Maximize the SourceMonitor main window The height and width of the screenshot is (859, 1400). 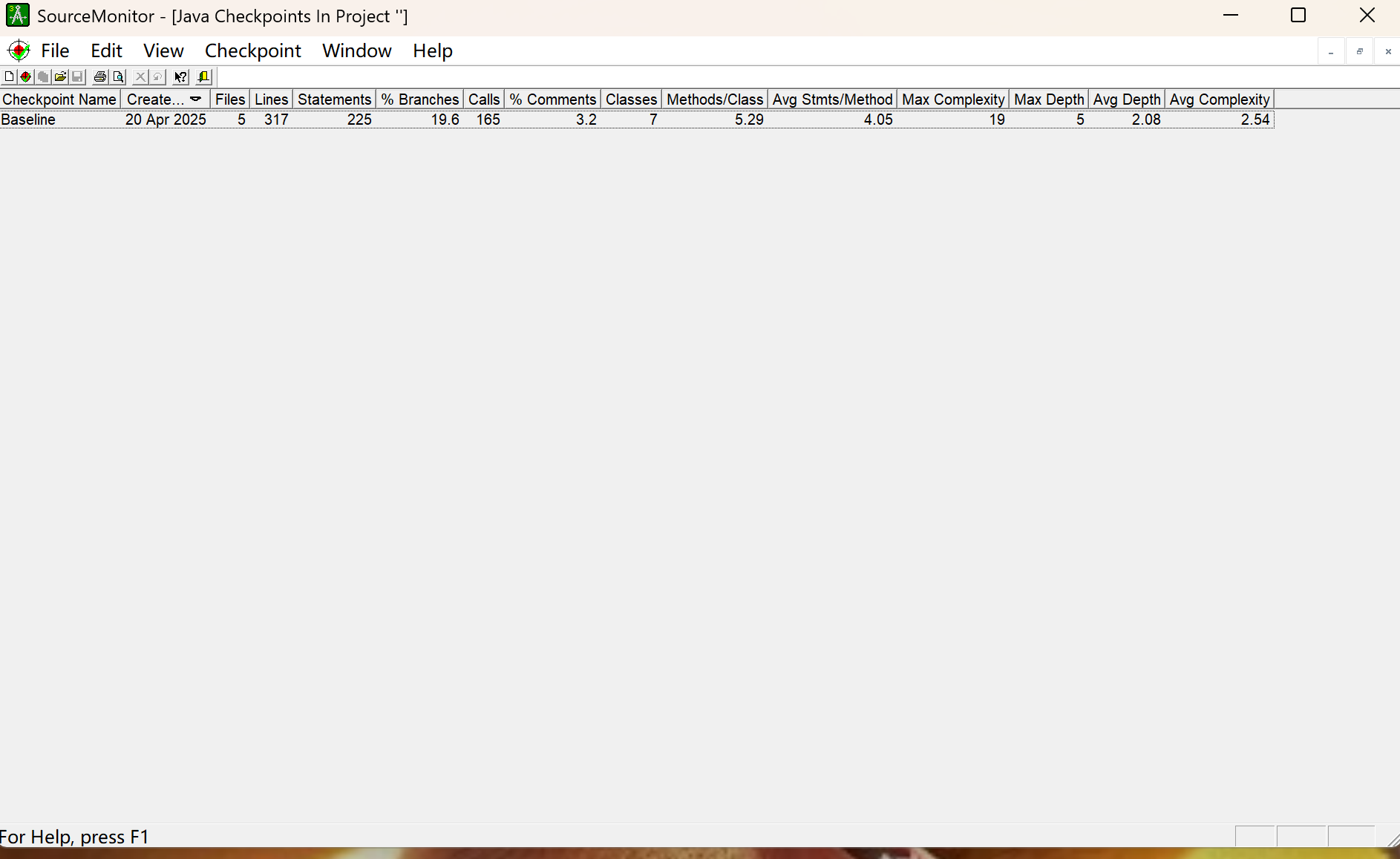click(x=1298, y=16)
